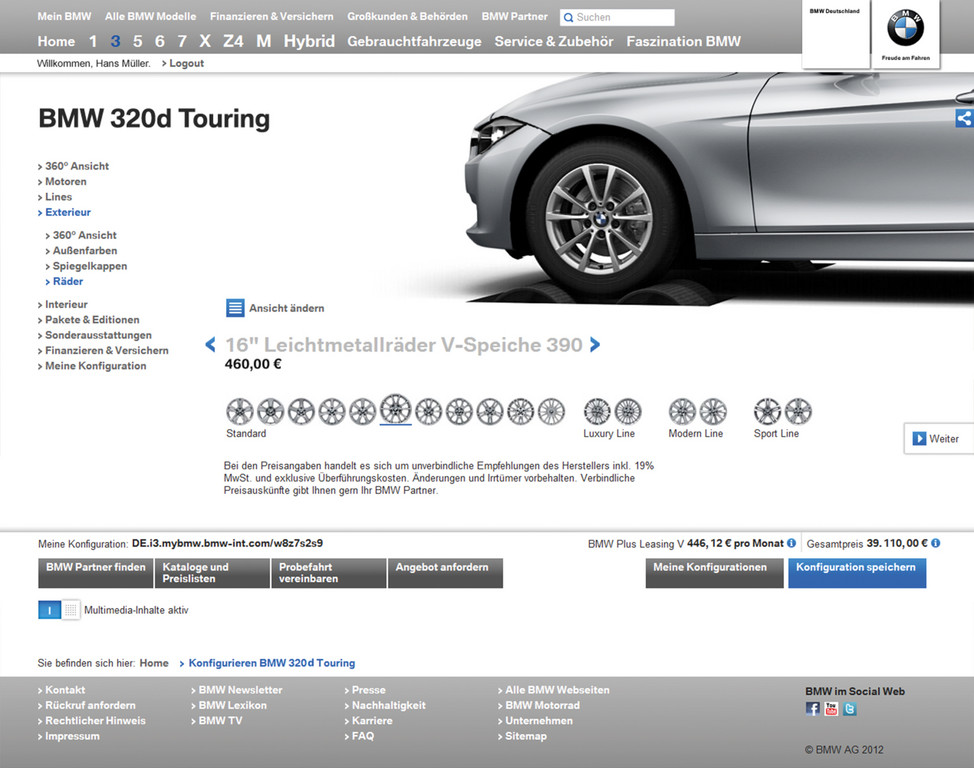Screen dimensions: 974x768
Task: Open BMW Twitter icon
Action: 850,708
